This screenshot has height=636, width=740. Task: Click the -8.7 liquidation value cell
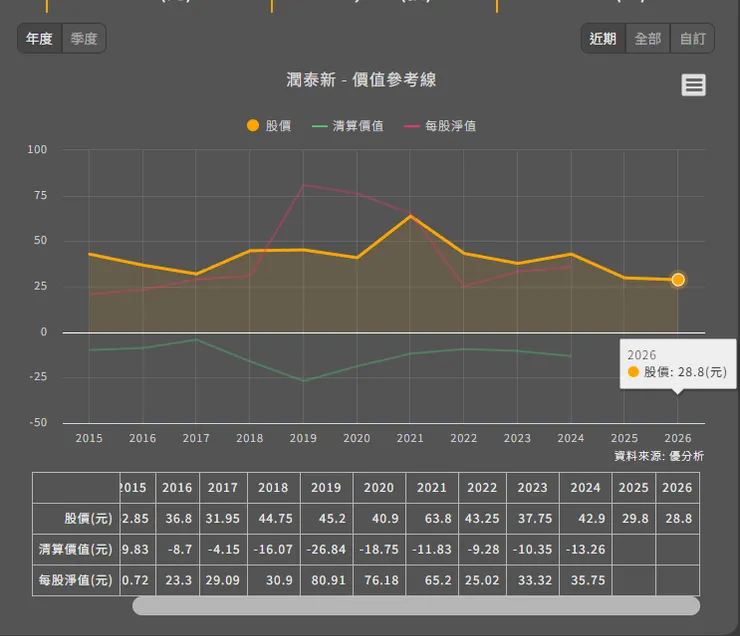tap(177, 549)
